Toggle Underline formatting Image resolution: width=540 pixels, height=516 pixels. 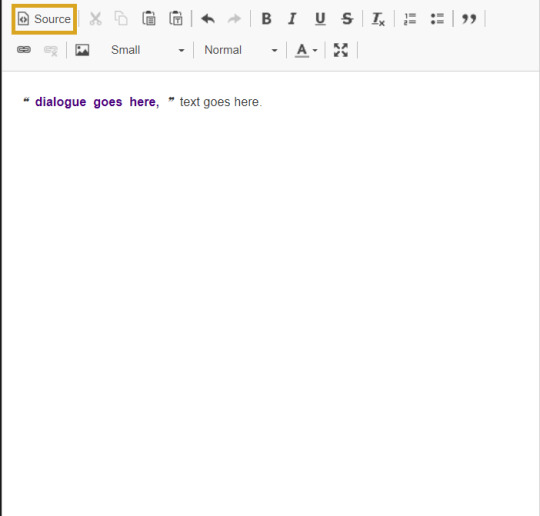pos(320,19)
